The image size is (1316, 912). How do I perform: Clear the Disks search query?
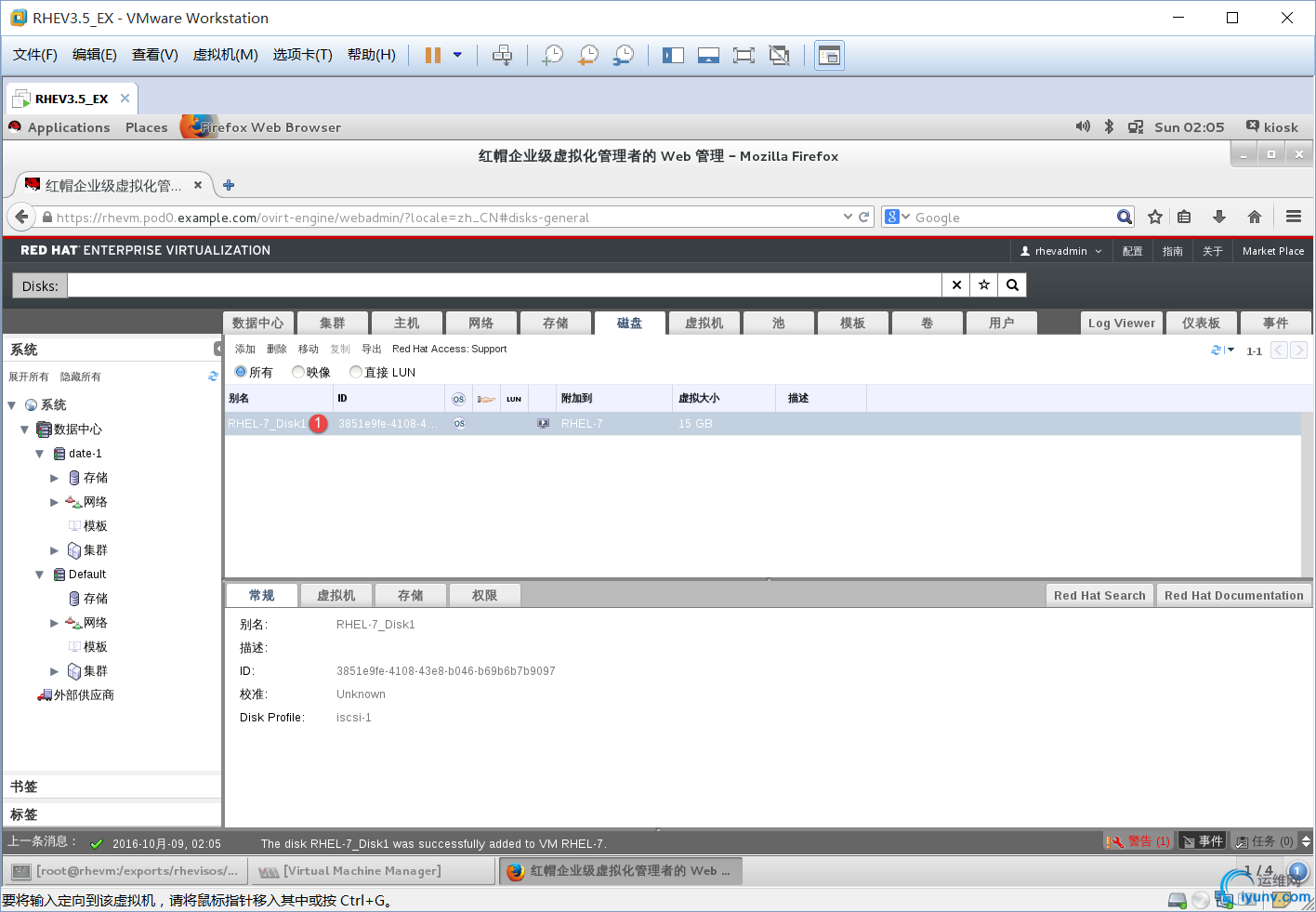(956, 285)
